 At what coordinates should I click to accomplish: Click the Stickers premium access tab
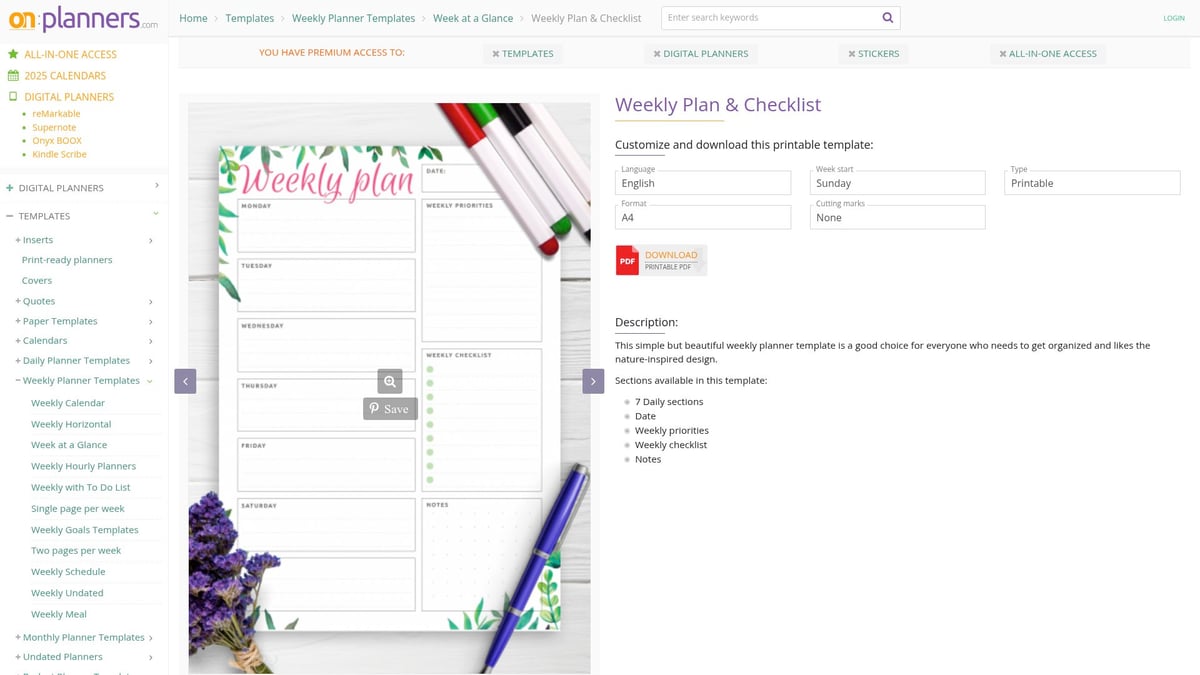click(873, 54)
